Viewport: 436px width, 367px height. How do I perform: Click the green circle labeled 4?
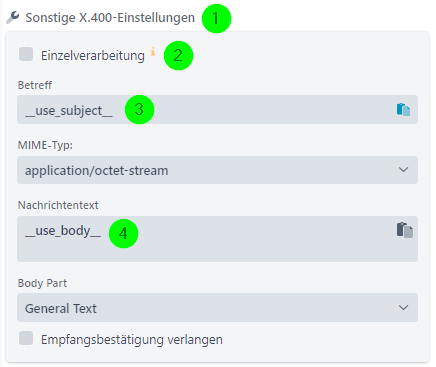click(123, 233)
